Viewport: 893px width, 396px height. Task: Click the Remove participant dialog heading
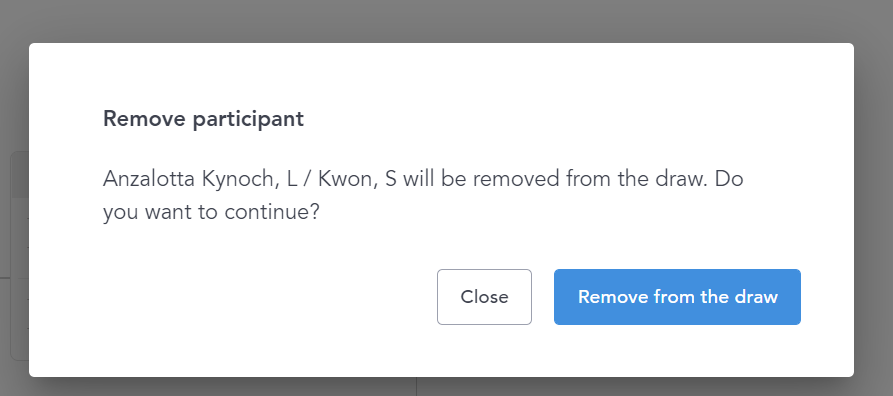[x=203, y=119]
